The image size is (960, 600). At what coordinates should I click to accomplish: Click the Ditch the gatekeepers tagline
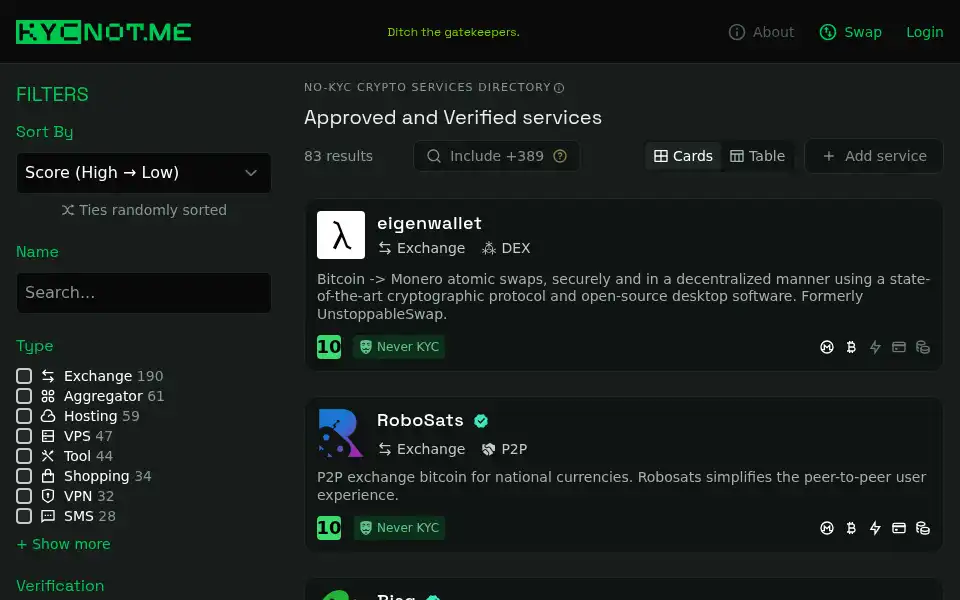(x=453, y=32)
